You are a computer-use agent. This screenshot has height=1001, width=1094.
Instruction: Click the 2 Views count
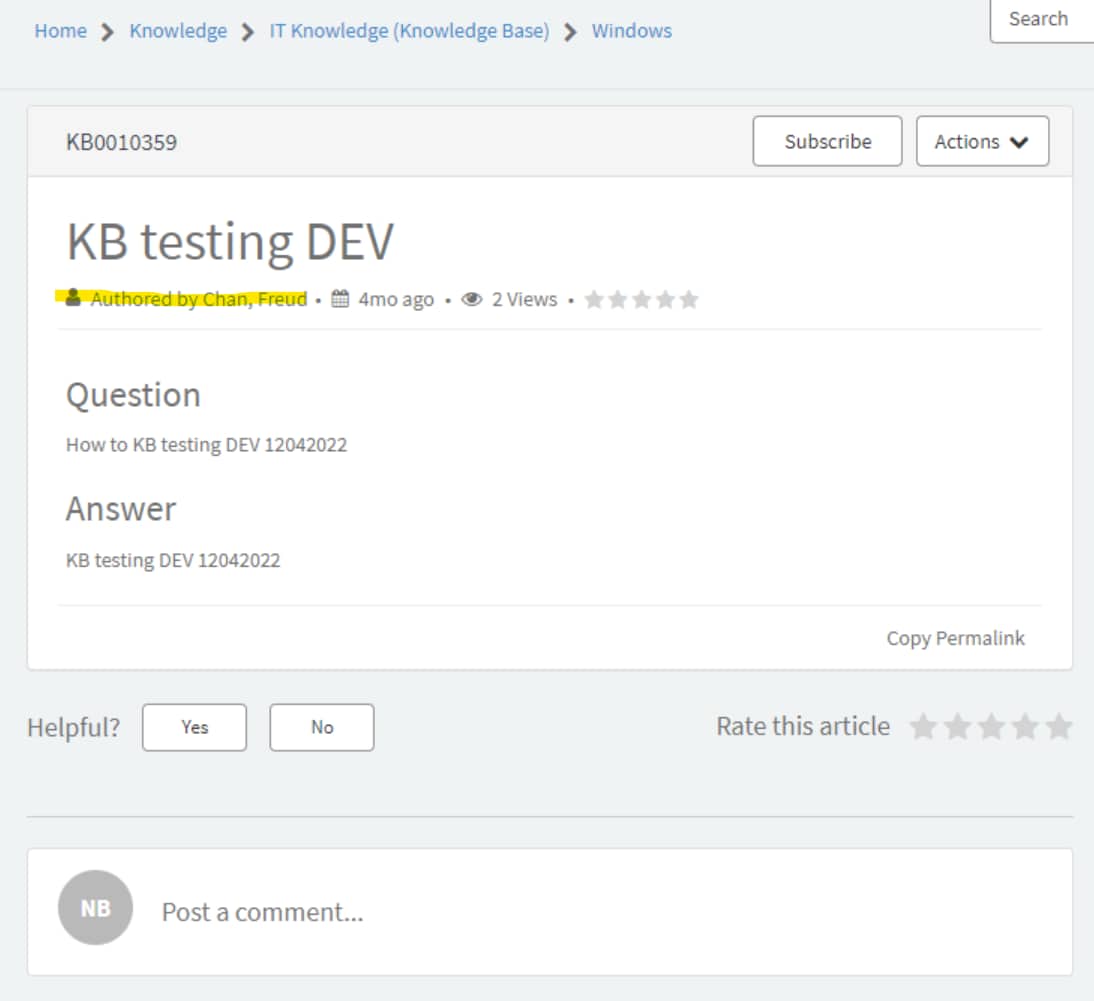point(525,299)
